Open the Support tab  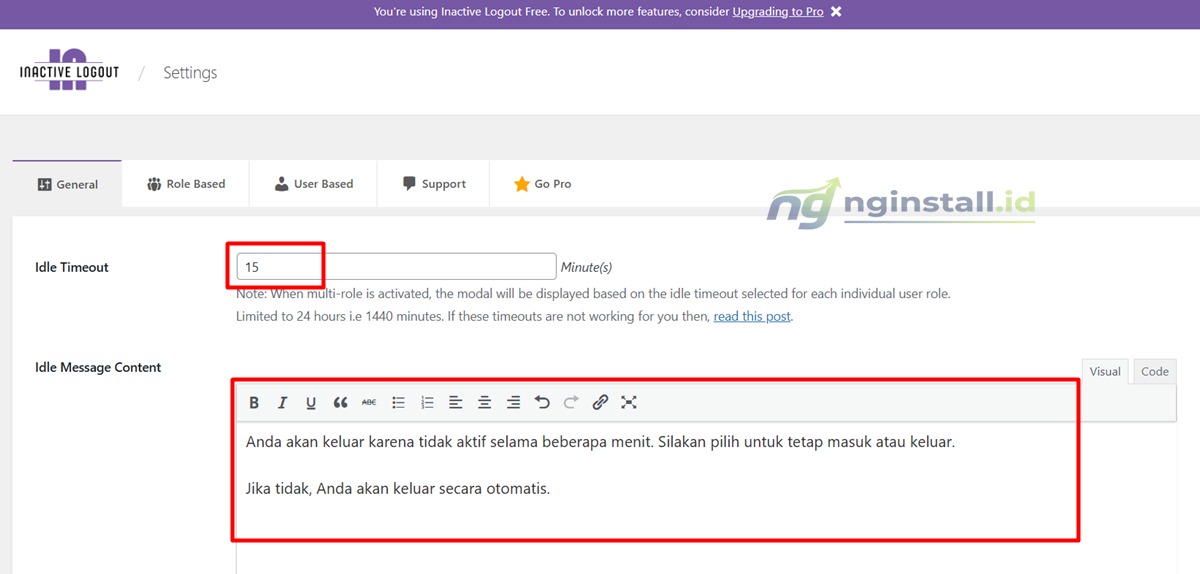point(434,184)
